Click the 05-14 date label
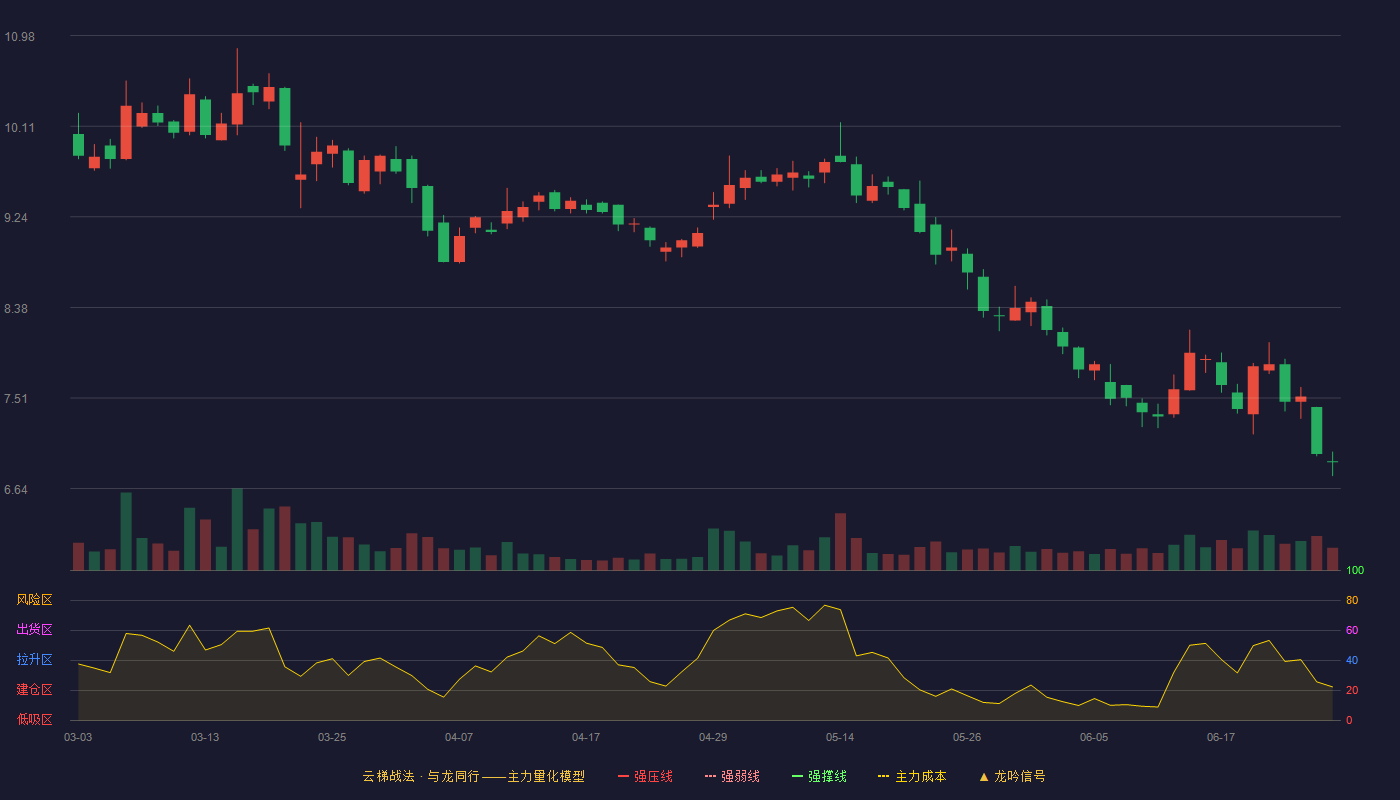1400x800 pixels. click(x=840, y=737)
